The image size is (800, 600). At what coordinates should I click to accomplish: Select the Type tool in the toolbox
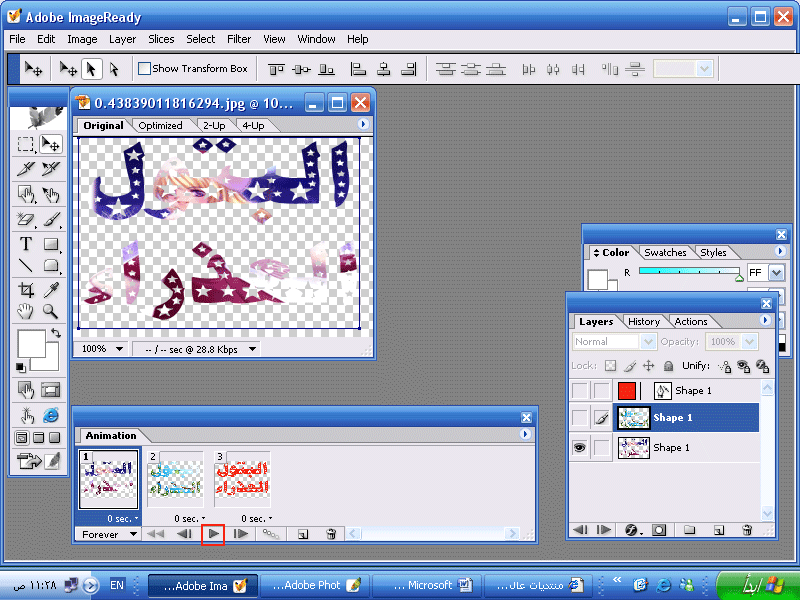[26, 243]
